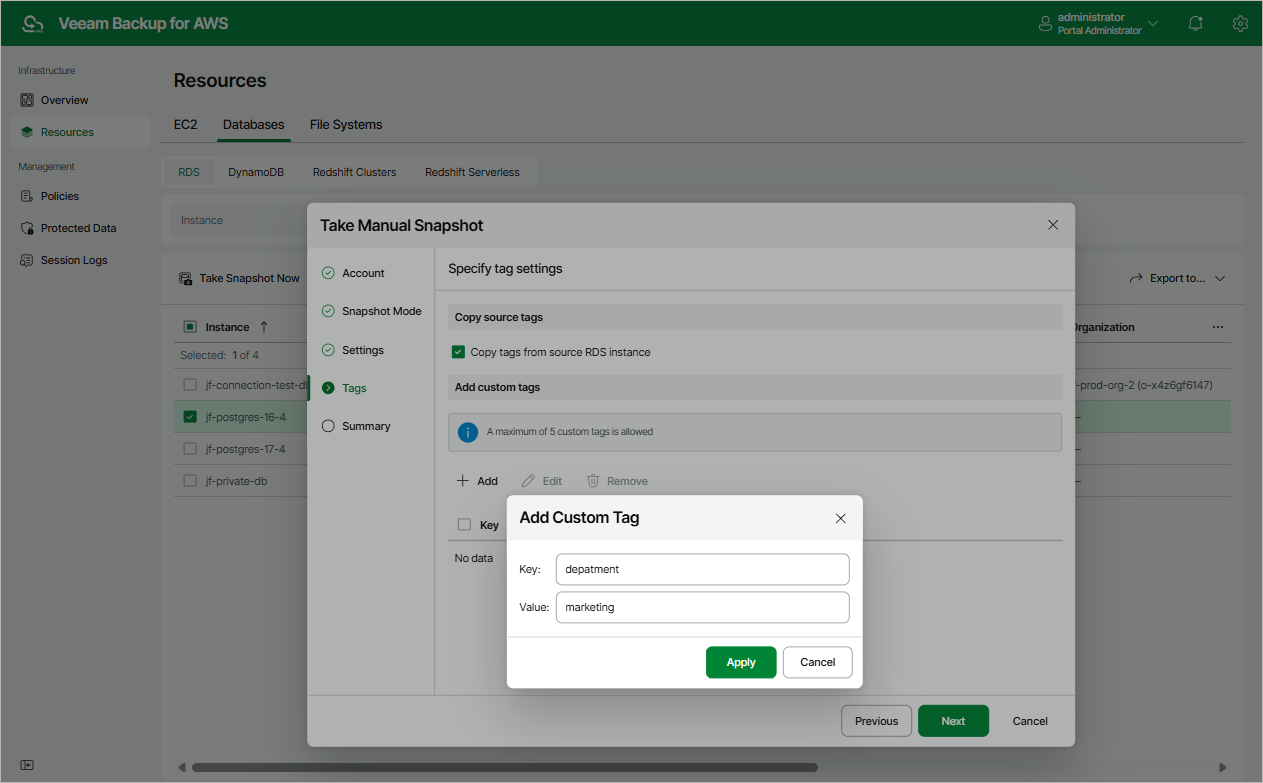Viewport: 1263px width, 783px height.
Task: Select Overview in the Infrastructure sidebar
Action: pyautogui.click(x=63, y=100)
